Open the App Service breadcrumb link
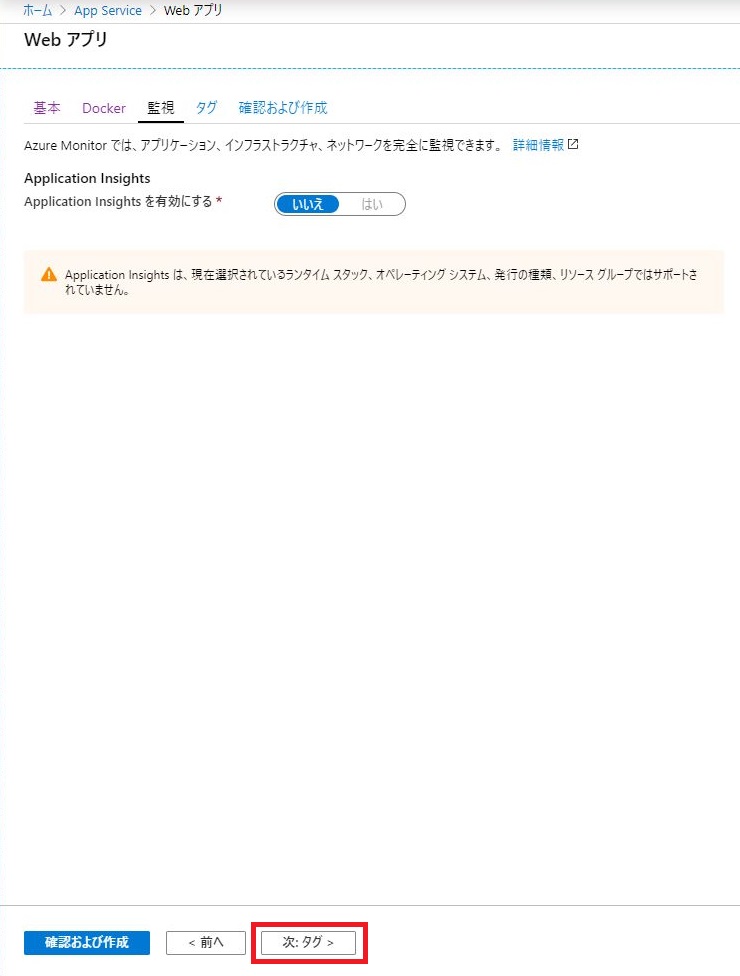 pos(108,11)
